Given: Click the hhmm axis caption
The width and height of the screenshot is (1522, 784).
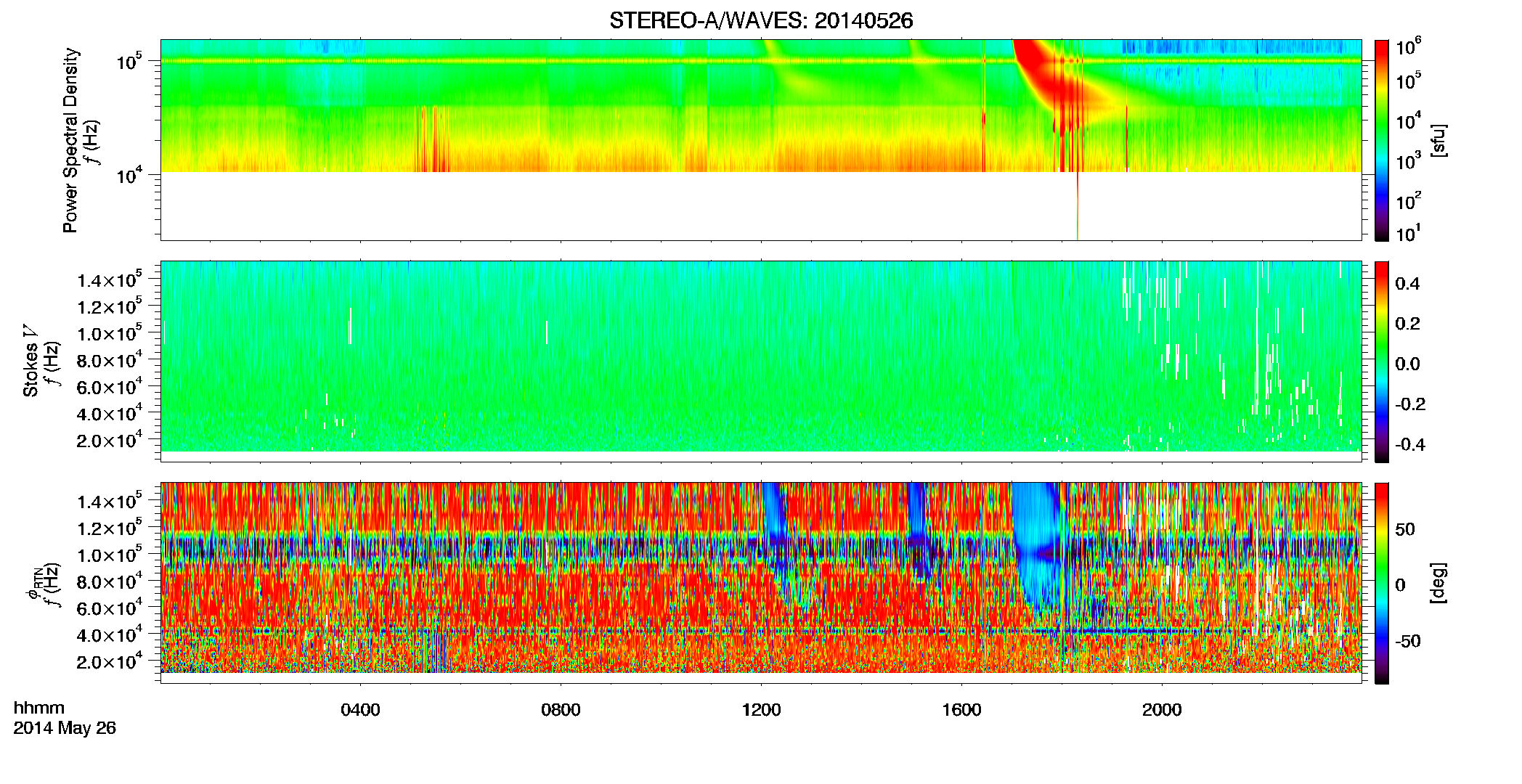Looking at the screenshot, I should pyautogui.click(x=39, y=708).
